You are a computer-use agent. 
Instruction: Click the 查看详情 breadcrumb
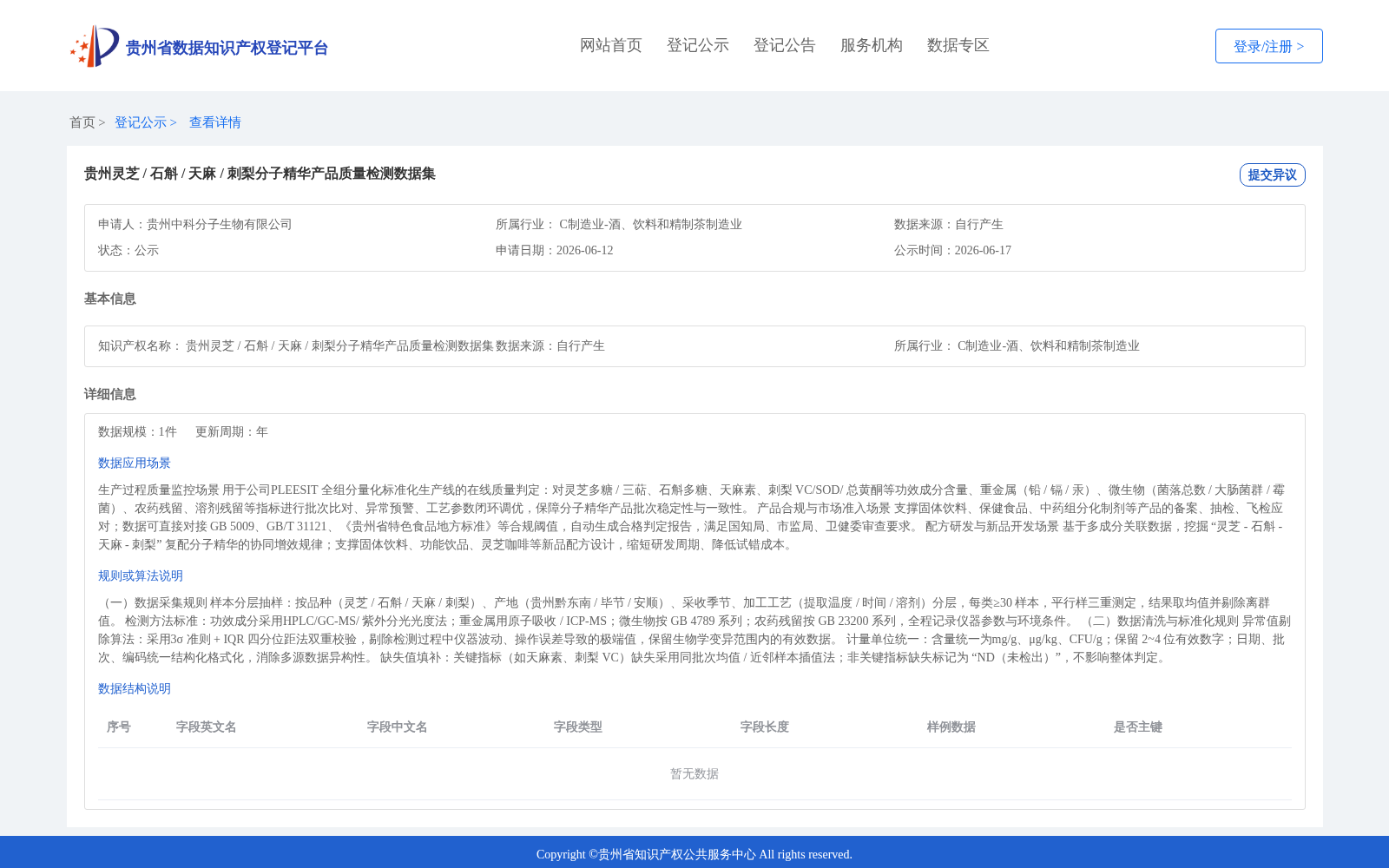[x=215, y=122]
